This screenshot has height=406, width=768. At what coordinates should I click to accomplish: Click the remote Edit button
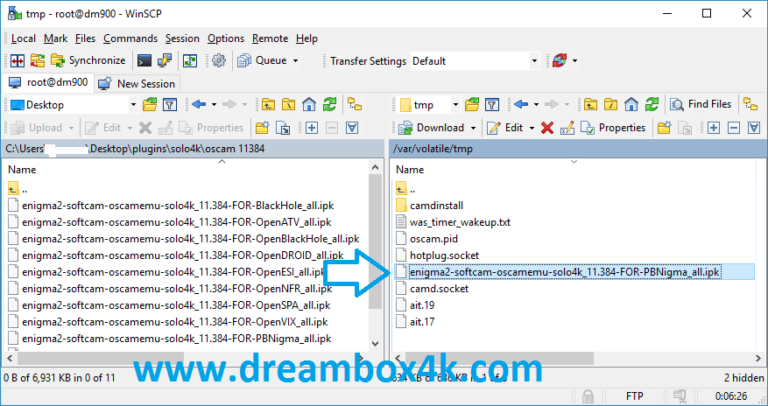tap(505, 128)
